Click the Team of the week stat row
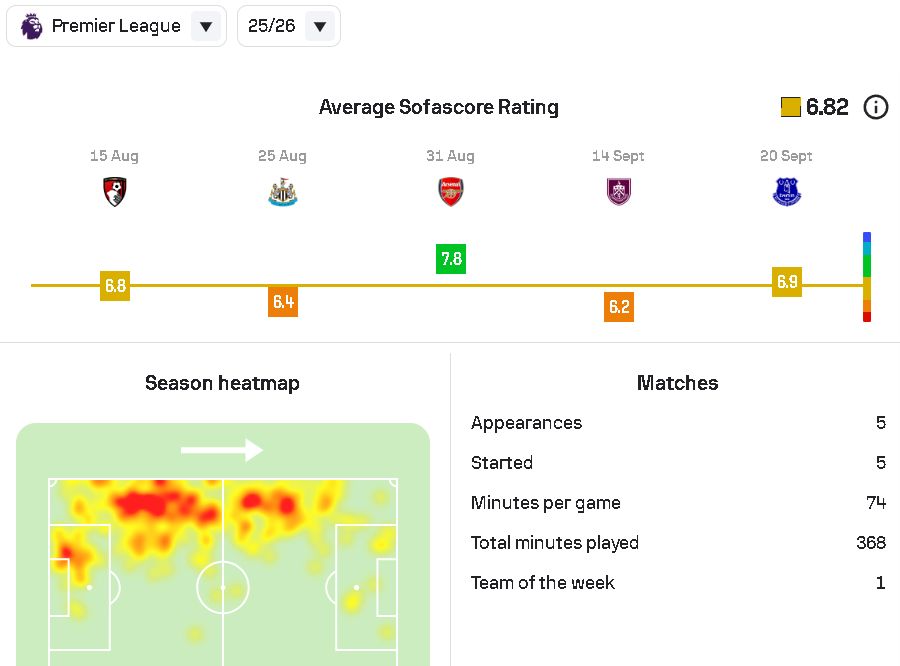Screen dimensions: 900x666 point(677,582)
